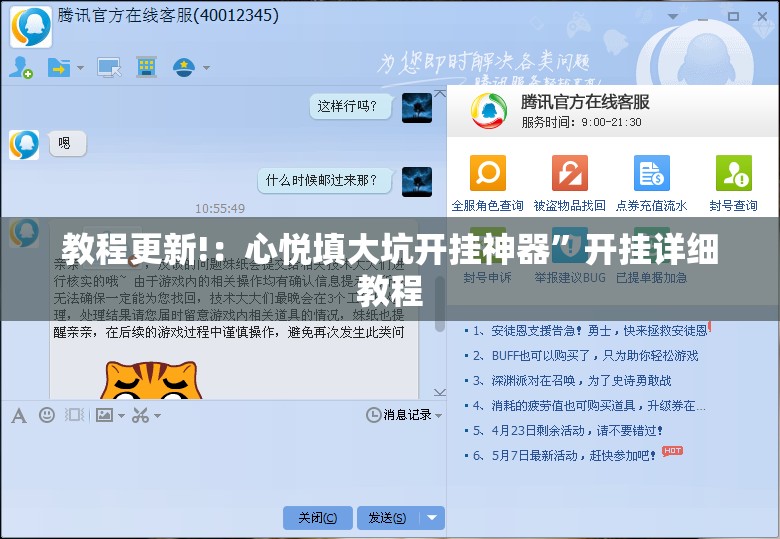
Task: Click the 关闭(C) button
Action: pyautogui.click(x=318, y=518)
